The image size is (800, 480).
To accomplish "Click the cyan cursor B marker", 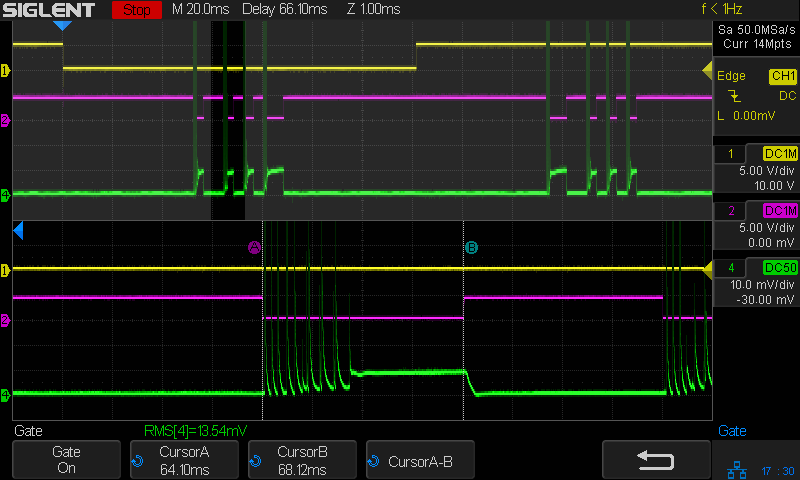I will pos(471,247).
